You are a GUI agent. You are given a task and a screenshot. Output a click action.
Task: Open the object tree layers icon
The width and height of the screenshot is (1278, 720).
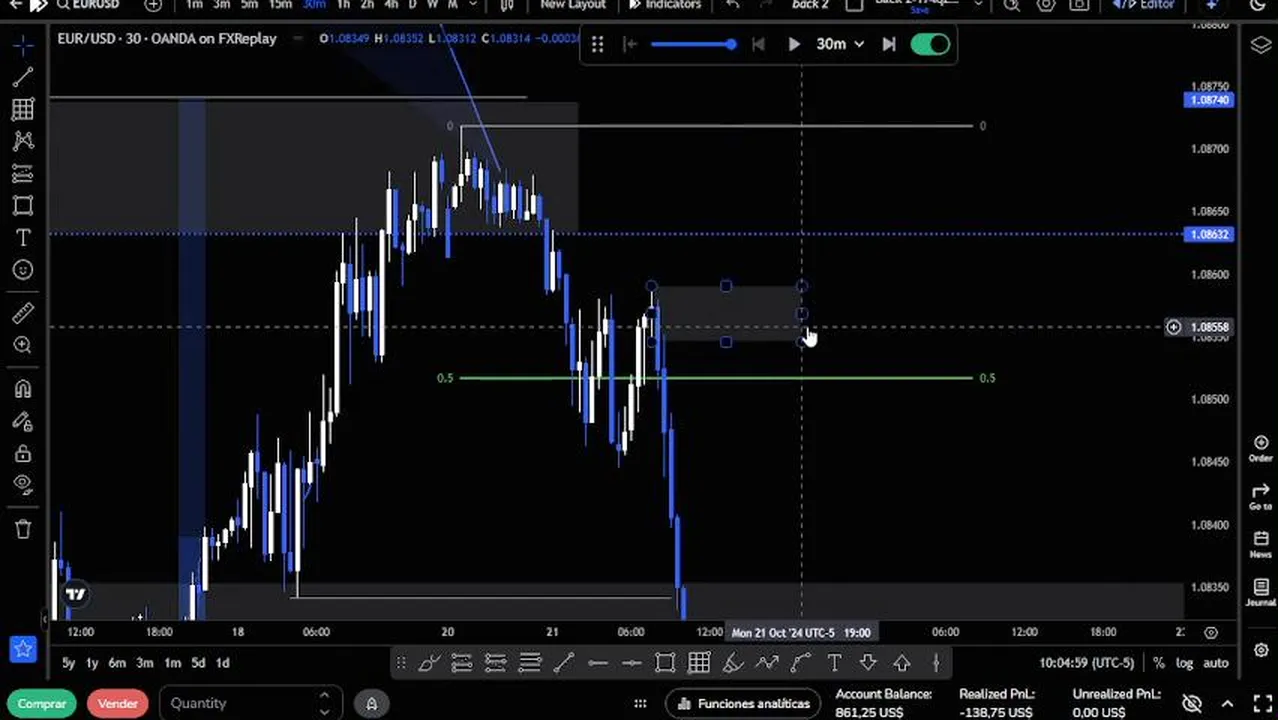(1260, 45)
